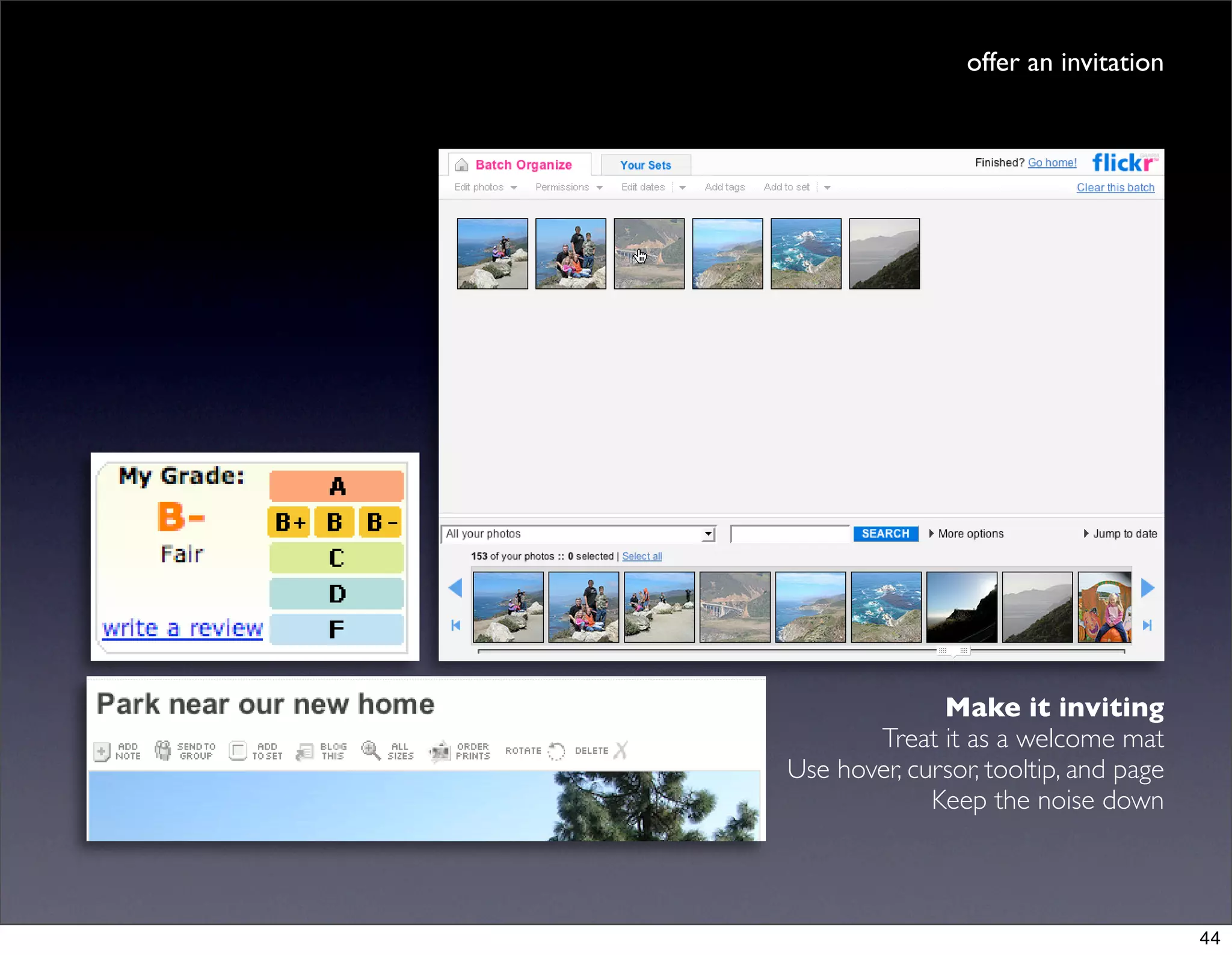
Task: Click the Order Prints icon
Action: coord(440,751)
